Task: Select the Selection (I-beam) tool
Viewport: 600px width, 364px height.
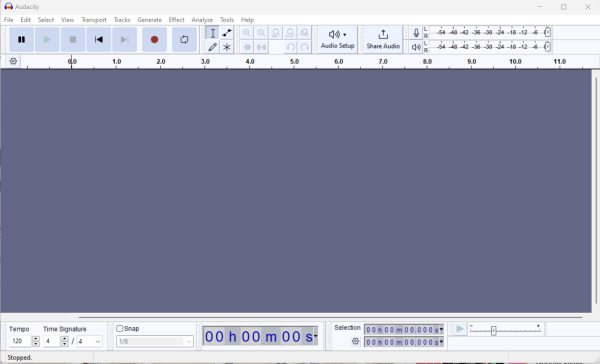Action: point(213,33)
